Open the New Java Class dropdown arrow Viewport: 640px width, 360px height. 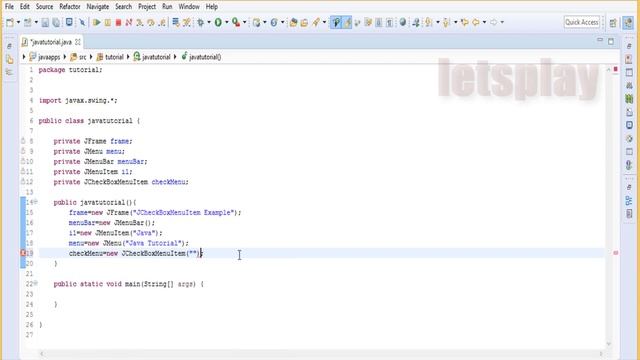pos(282,22)
